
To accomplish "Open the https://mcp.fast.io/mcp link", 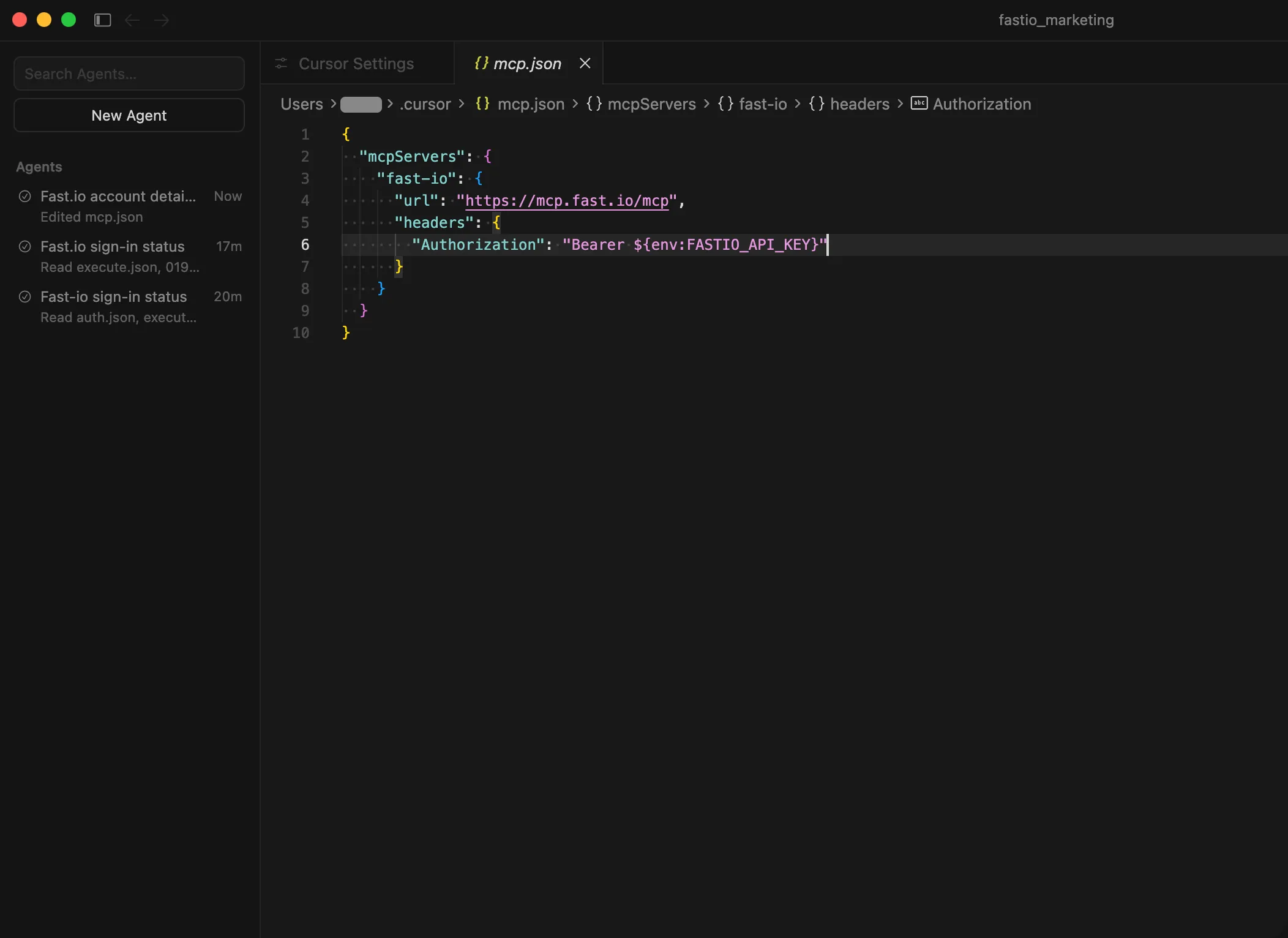I will (x=567, y=200).
